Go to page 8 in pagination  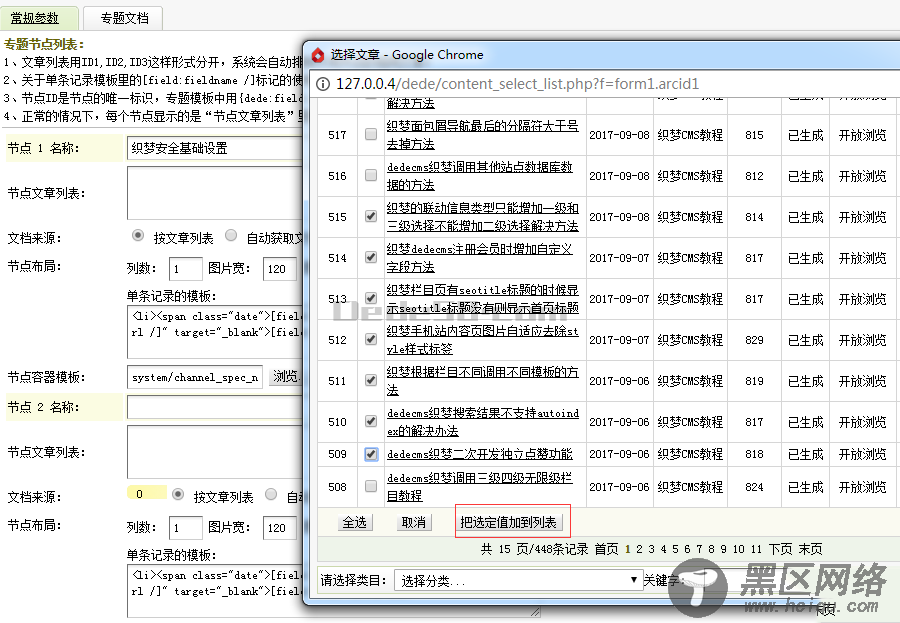[x=711, y=549]
